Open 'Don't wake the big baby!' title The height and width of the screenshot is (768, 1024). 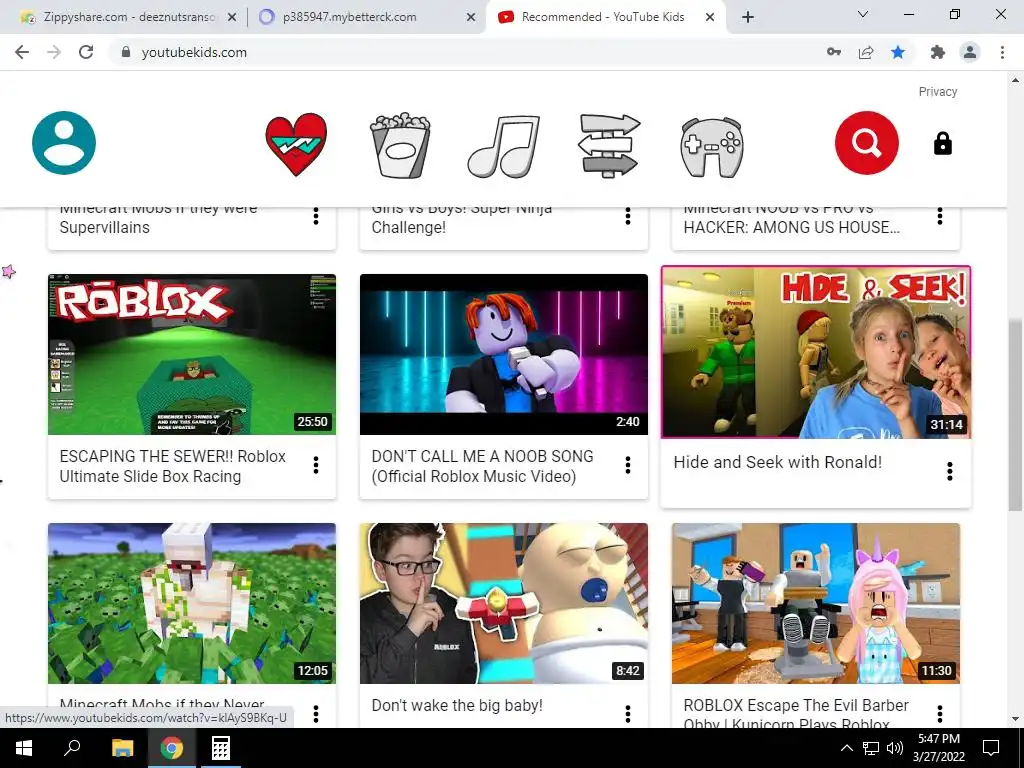[x=457, y=705]
